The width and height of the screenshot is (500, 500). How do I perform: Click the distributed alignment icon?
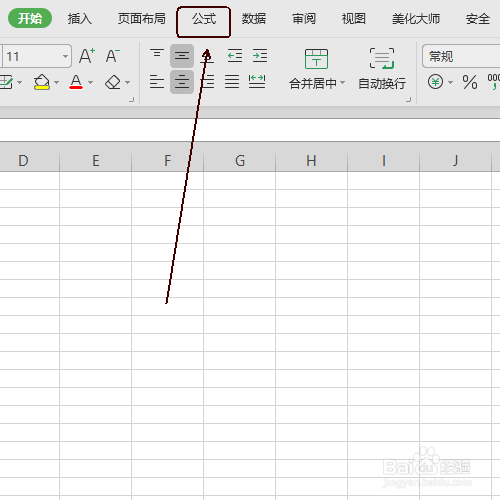pyautogui.click(x=257, y=82)
